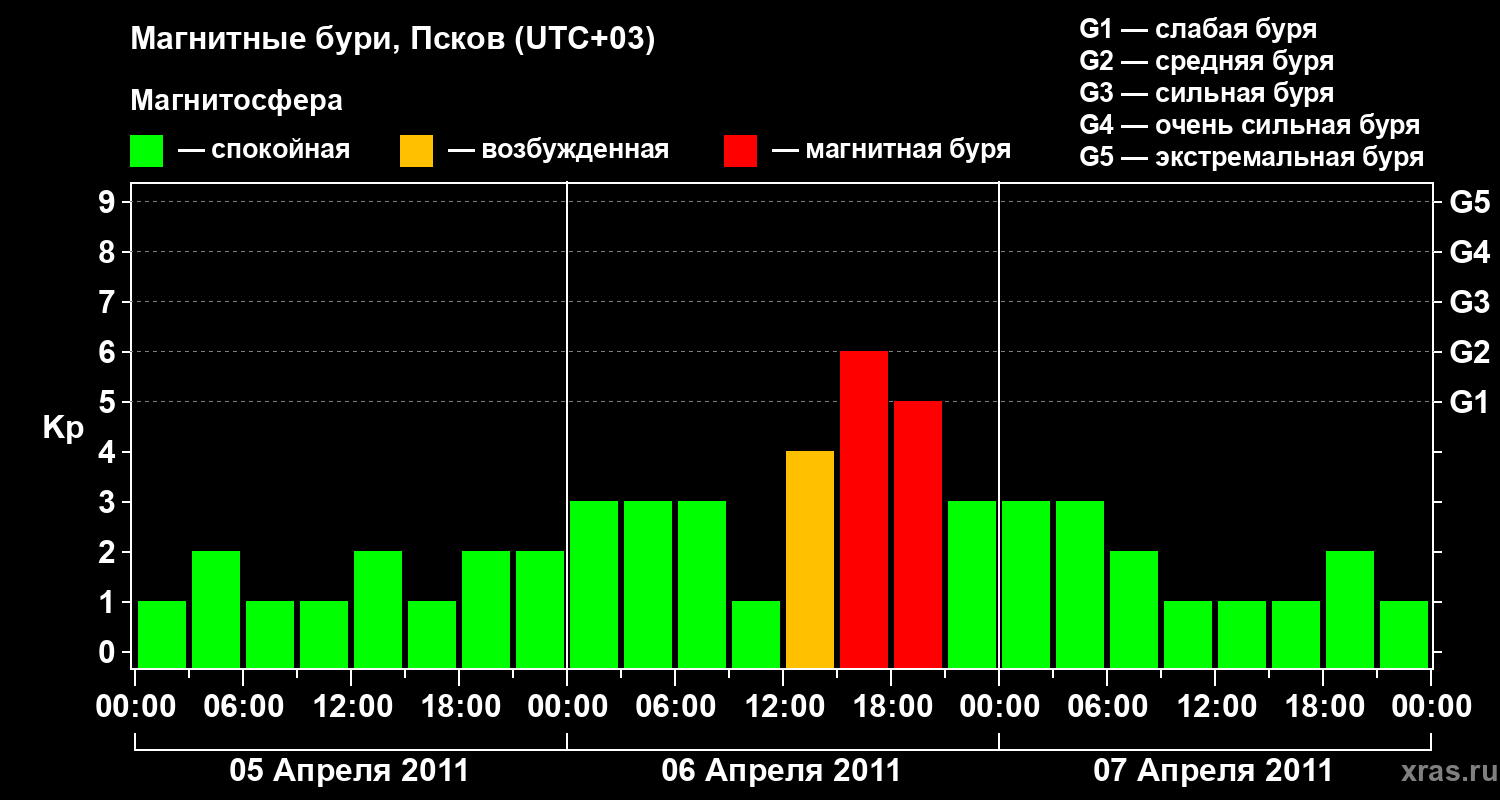Click the 'G4 — очень сильная буря' legend line

click(1250, 125)
